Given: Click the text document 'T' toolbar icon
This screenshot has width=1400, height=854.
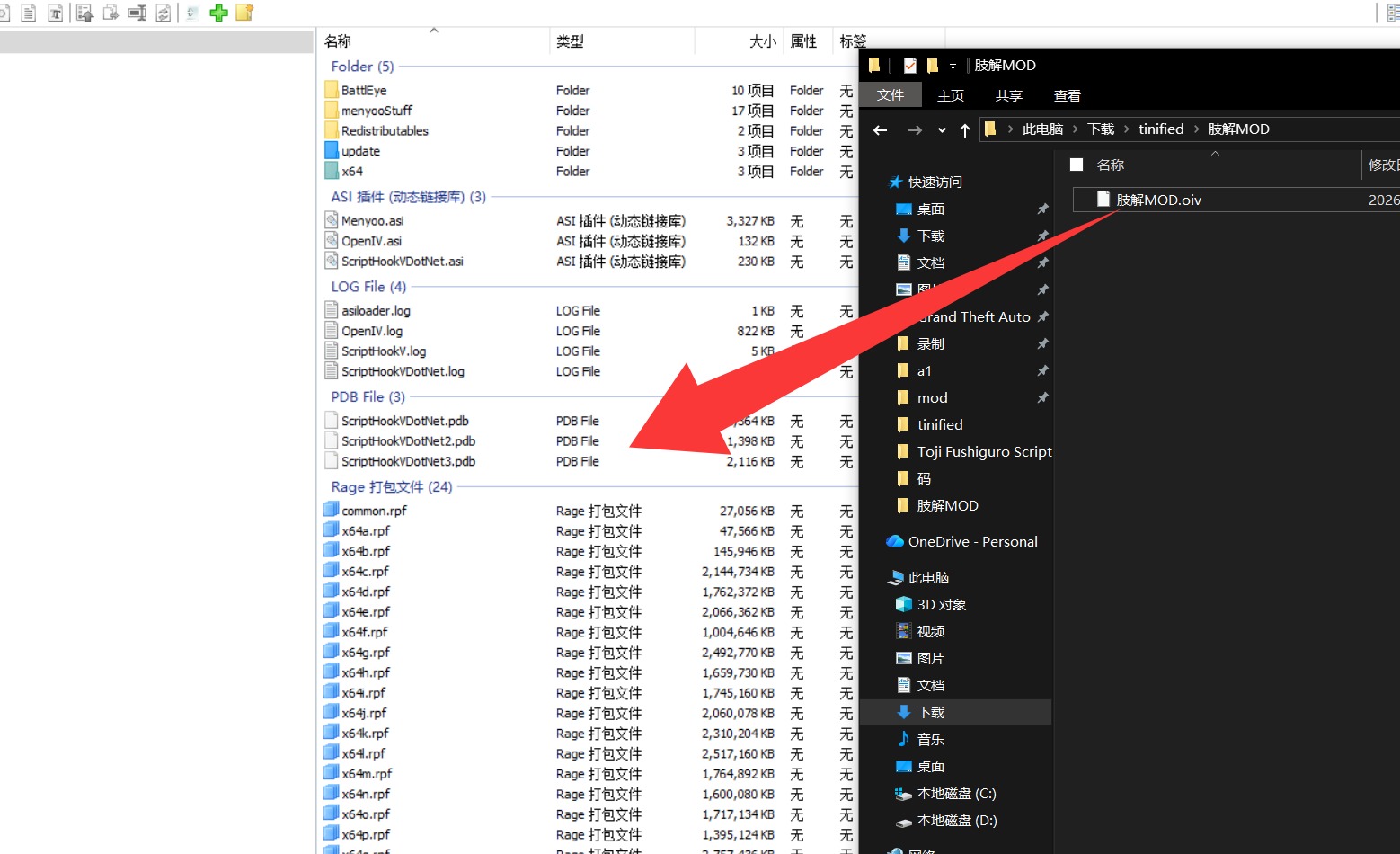Looking at the screenshot, I should click(56, 13).
